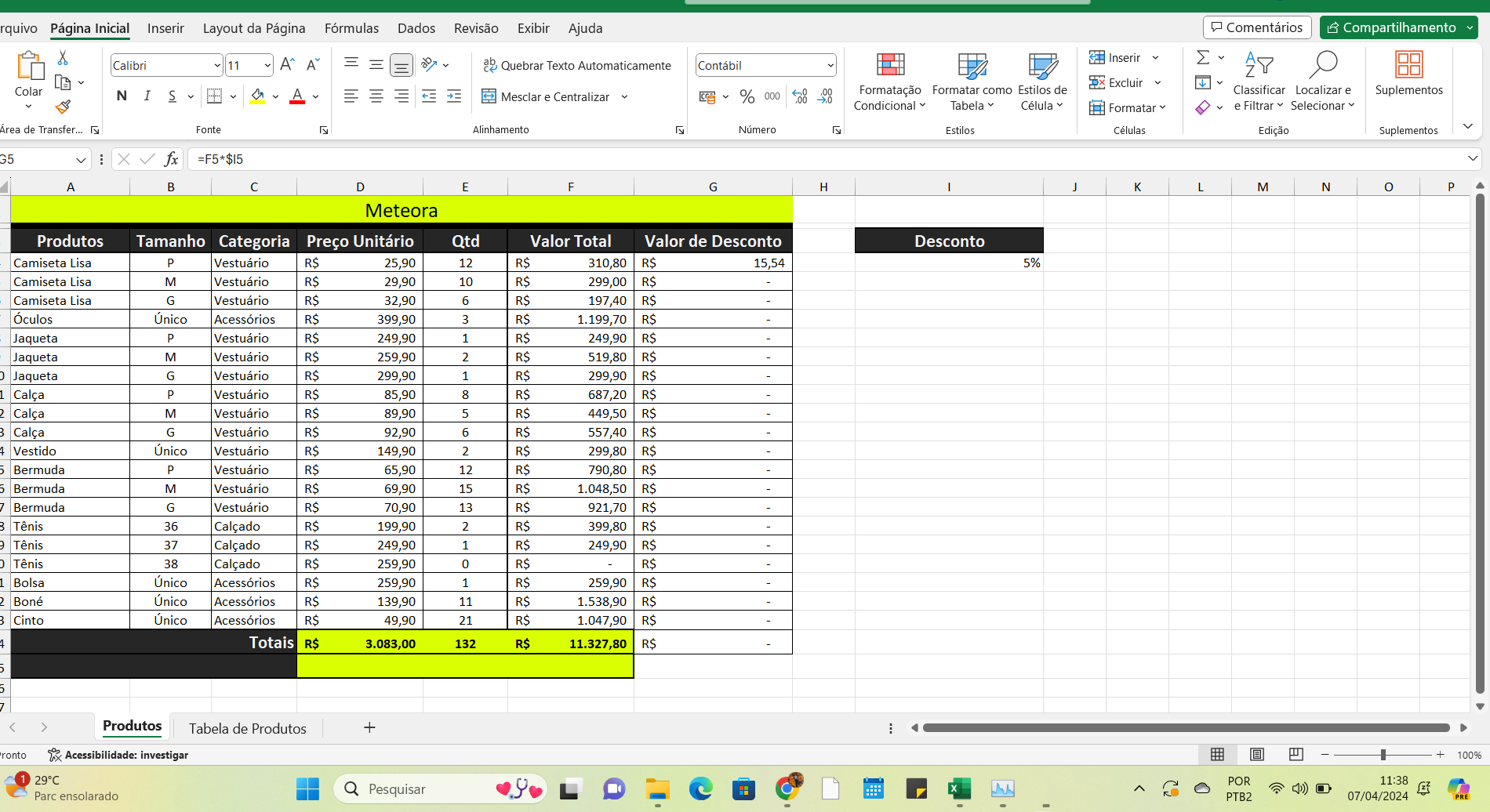
Task: Click Excluir cells button
Action: [1117, 82]
